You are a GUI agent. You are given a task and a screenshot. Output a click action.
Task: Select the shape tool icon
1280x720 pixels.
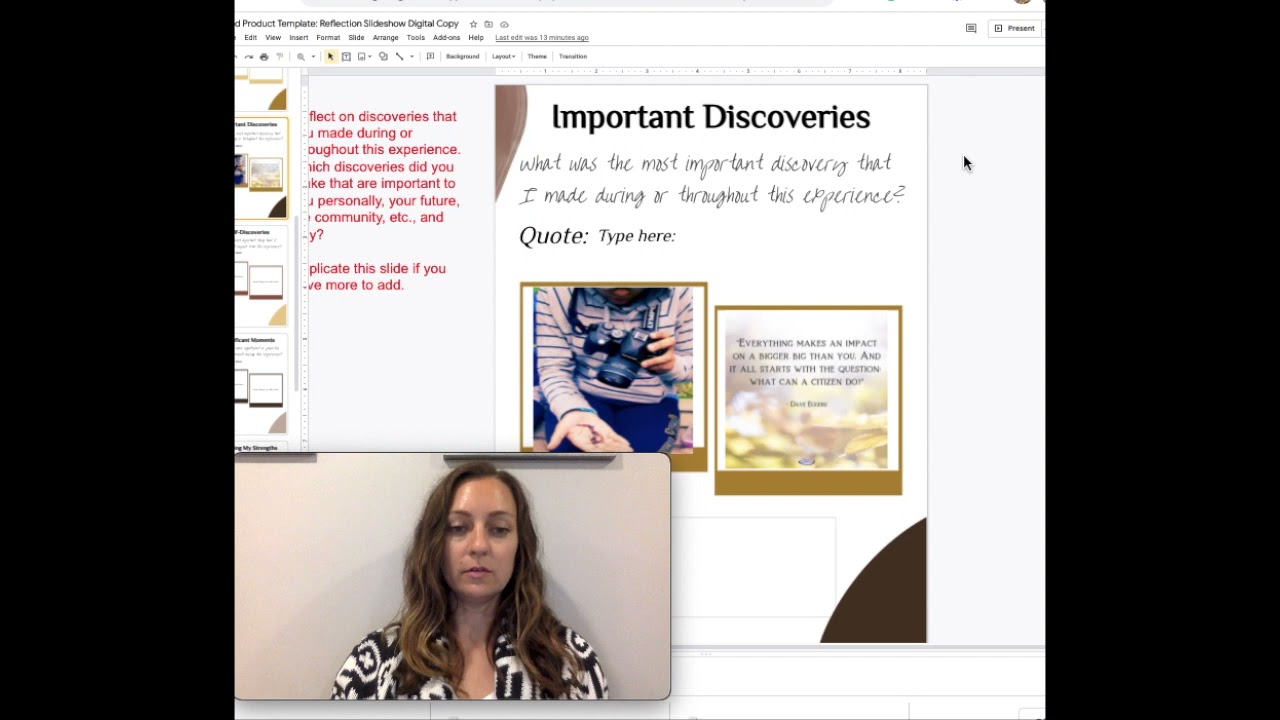point(383,57)
